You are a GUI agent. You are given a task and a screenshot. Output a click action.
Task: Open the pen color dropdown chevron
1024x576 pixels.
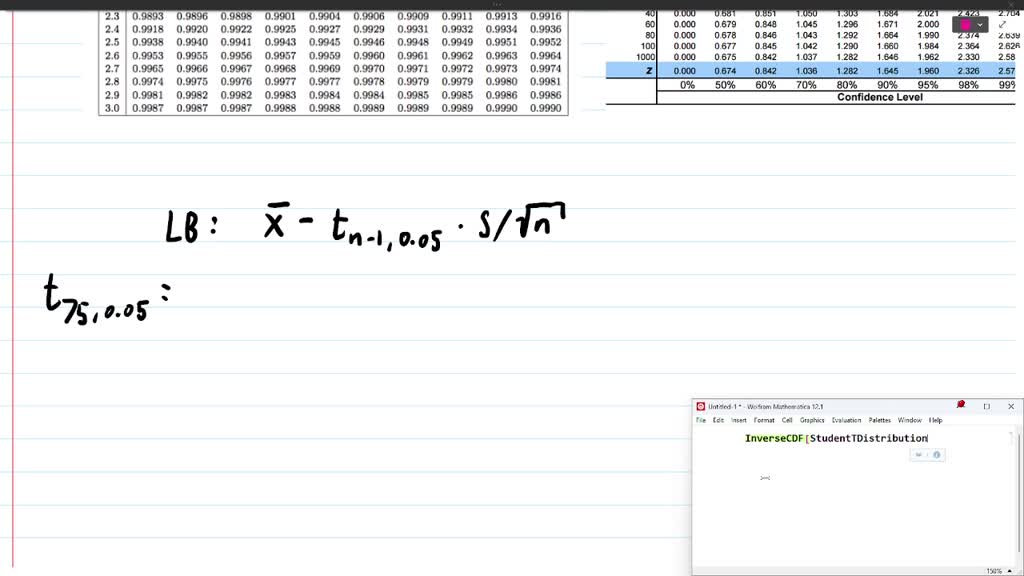click(x=980, y=25)
